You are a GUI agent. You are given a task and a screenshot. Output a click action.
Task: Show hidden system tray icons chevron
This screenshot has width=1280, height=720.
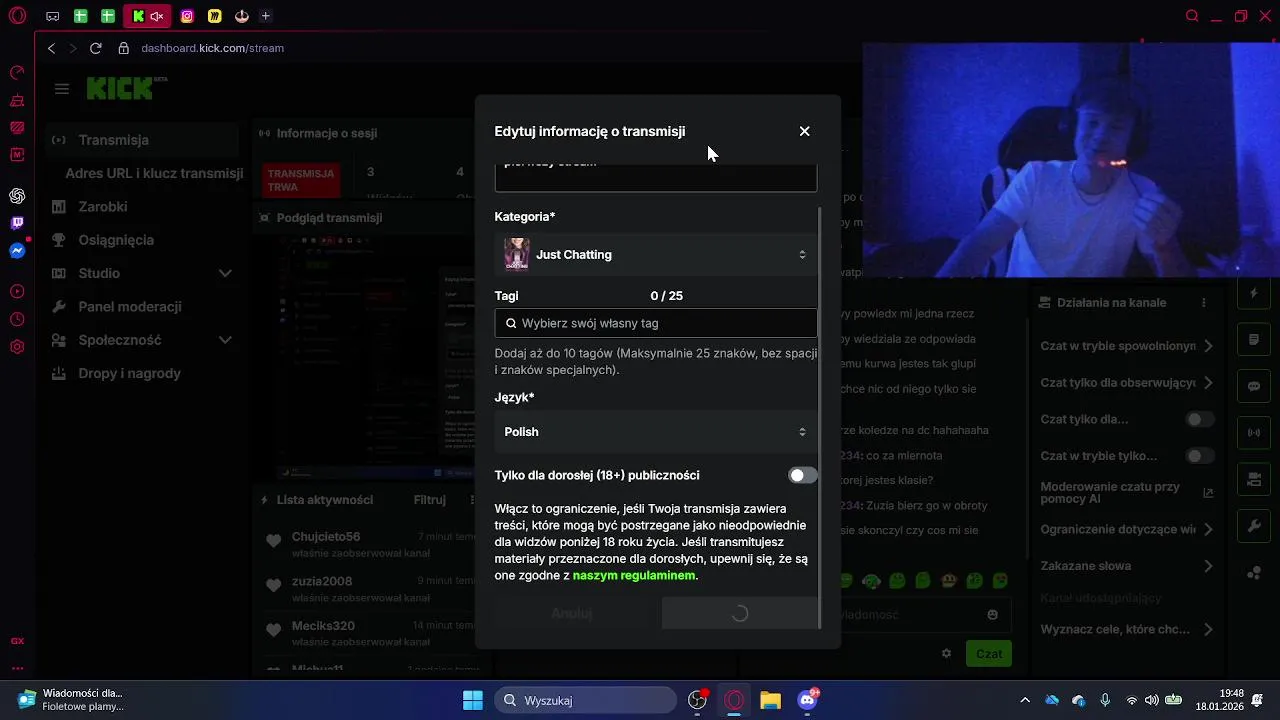[x=1024, y=701]
